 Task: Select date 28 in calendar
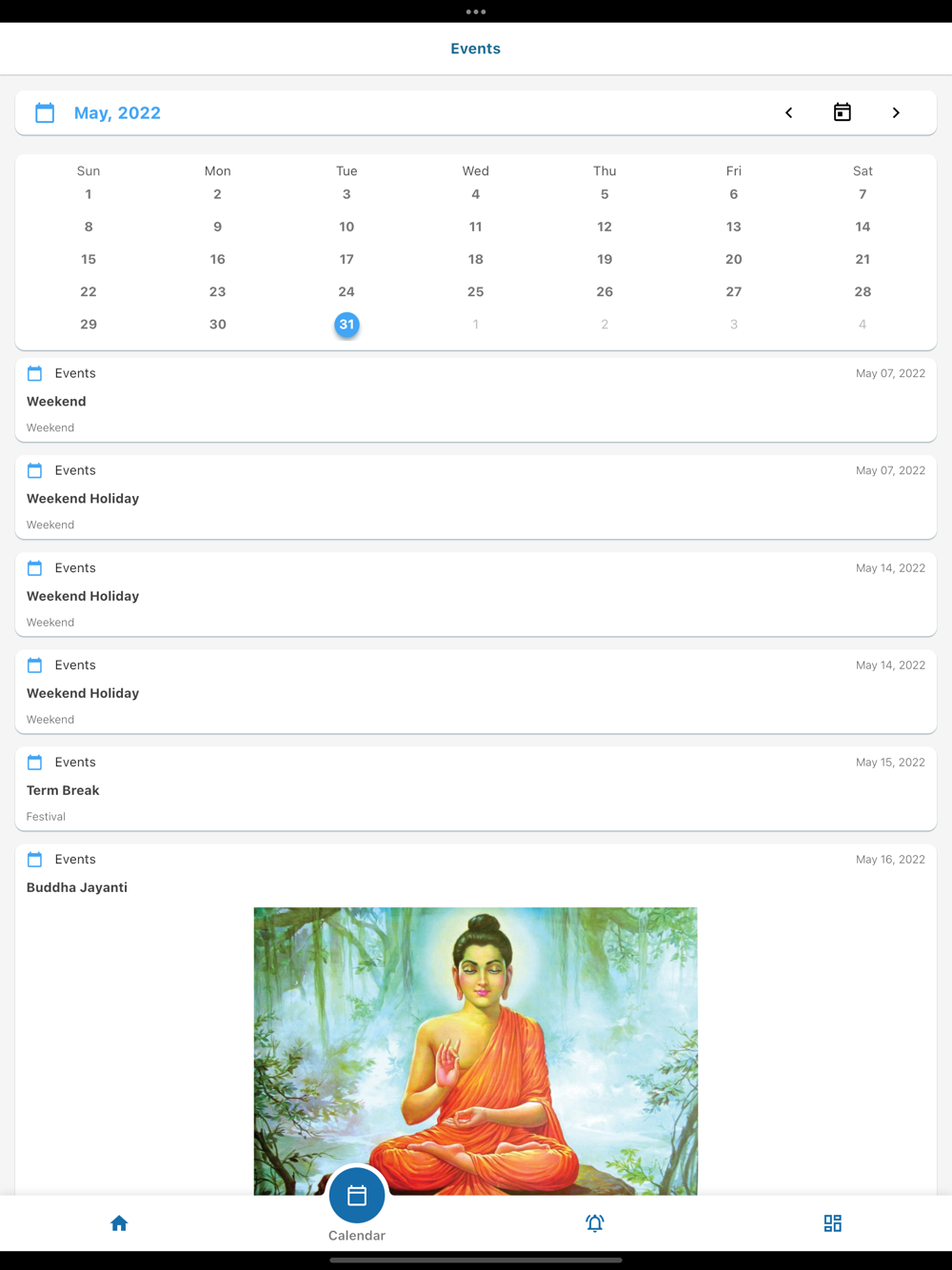tap(863, 291)
